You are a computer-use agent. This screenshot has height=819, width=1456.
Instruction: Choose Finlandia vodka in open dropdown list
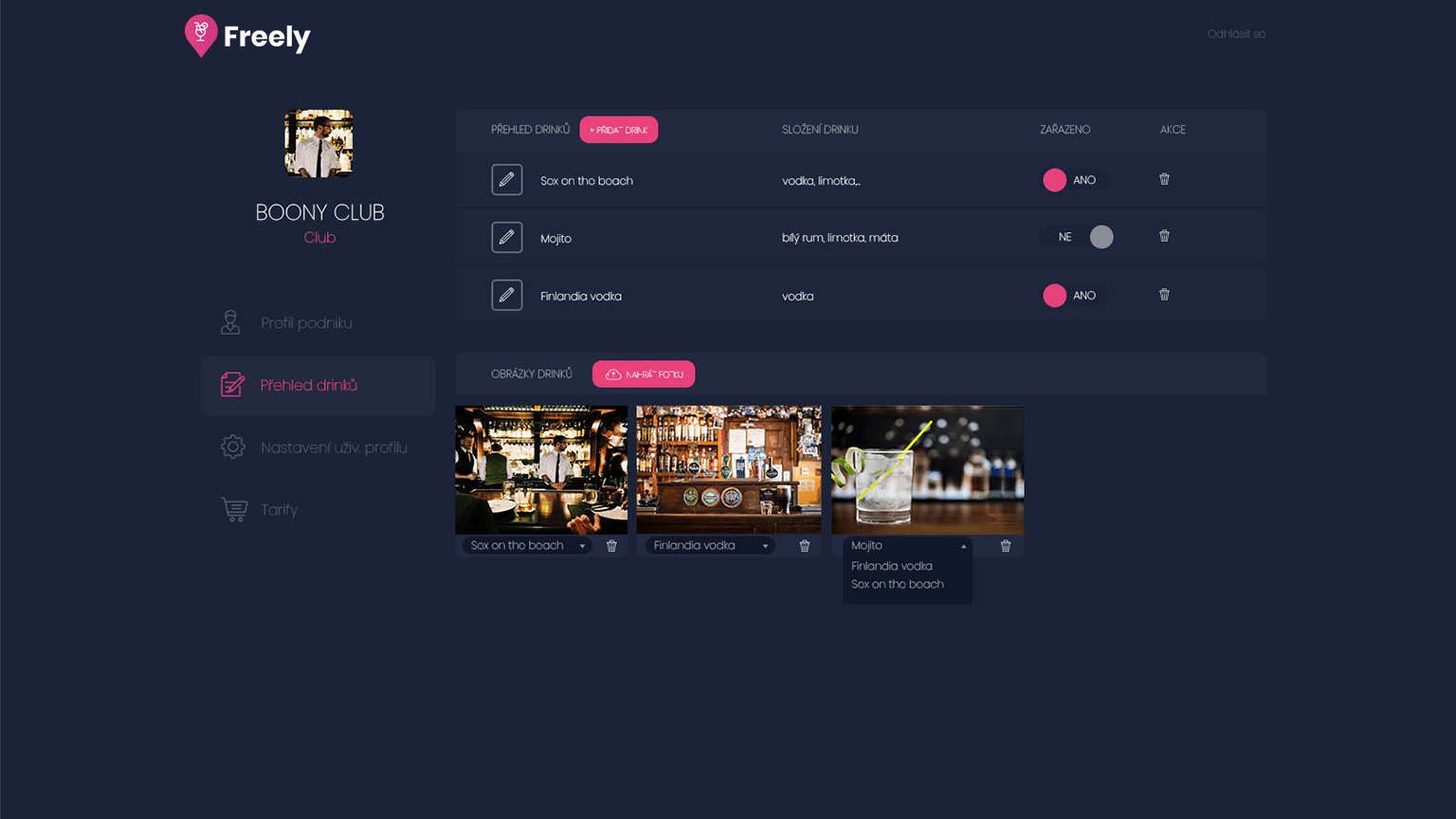892,566
